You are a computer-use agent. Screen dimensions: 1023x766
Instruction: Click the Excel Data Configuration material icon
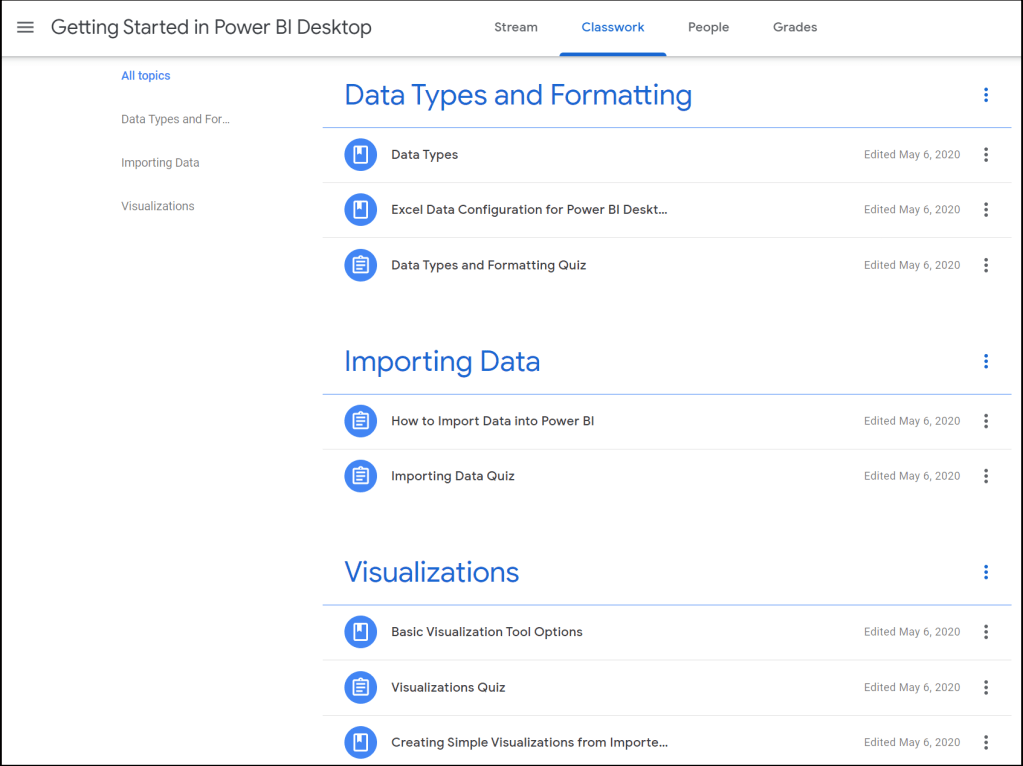360,210
